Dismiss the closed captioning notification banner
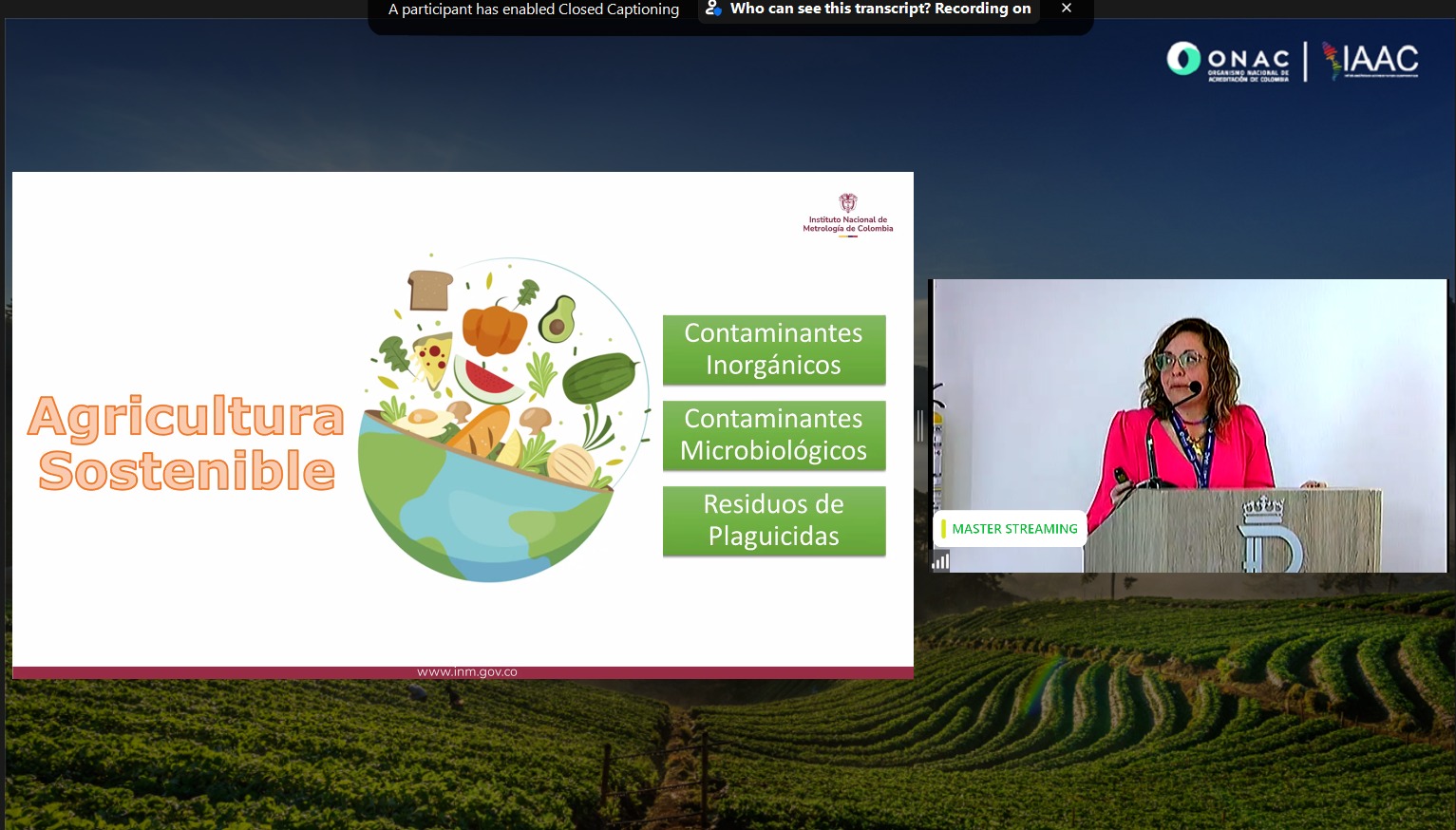The height and width of the screenshot is (830, 1456). coord(1067,9)
